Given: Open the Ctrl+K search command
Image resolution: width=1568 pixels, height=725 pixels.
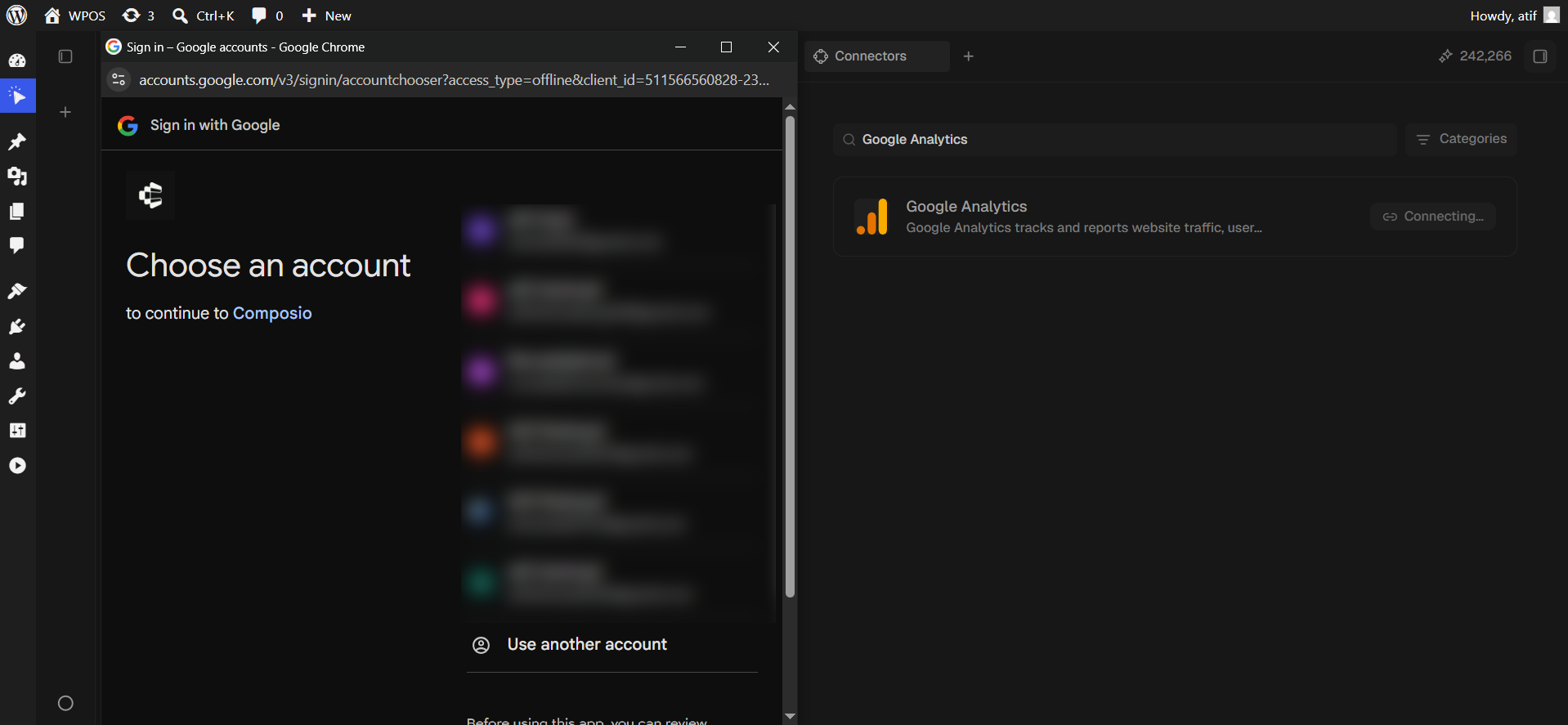Looking at the screenshot, I should click(x=204, y=16).
